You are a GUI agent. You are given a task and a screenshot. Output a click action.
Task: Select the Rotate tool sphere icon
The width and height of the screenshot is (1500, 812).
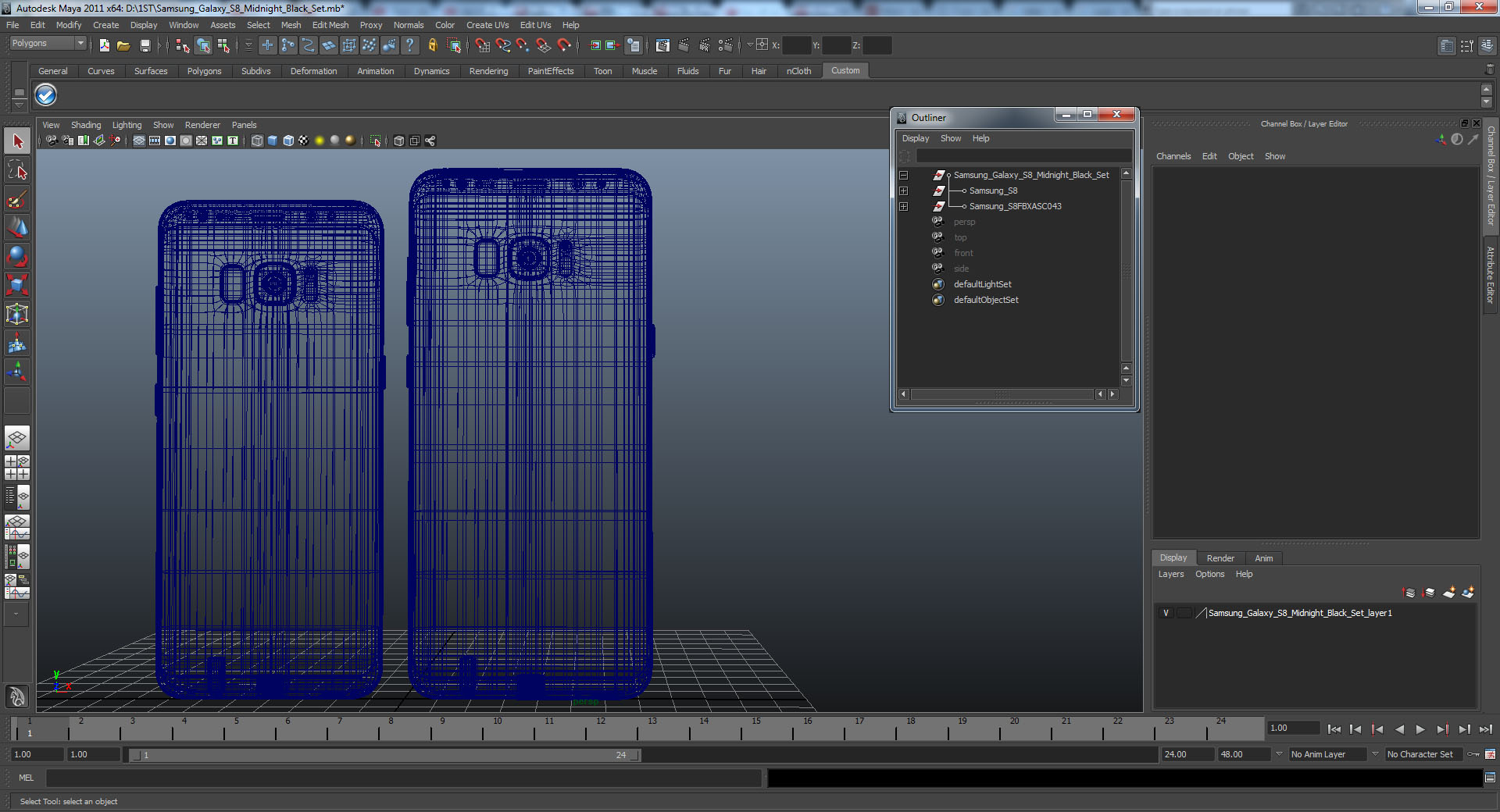coord(17,256)
